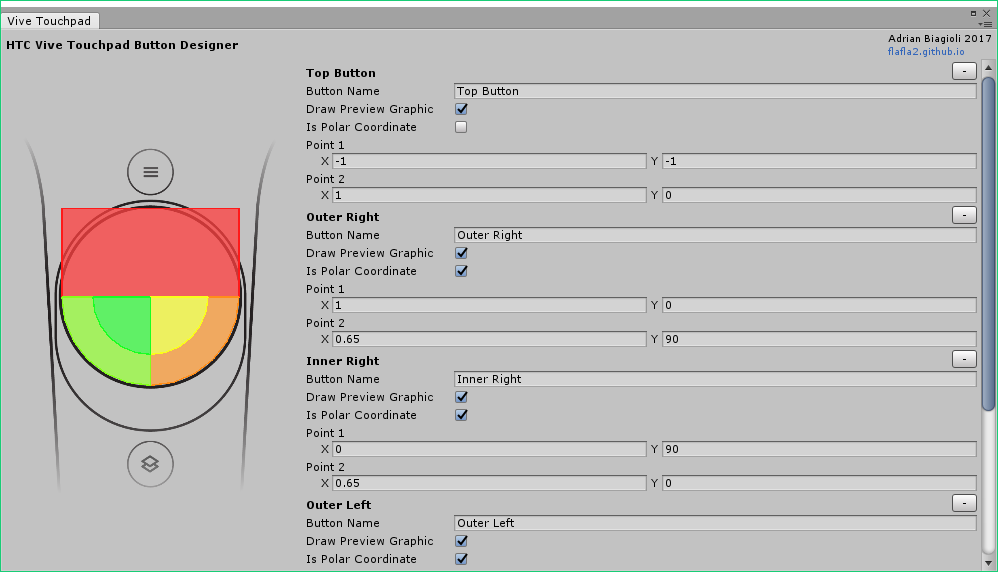Remove the Outer Right button entry
Screen dimensions: 998x572
click(964, 215)
